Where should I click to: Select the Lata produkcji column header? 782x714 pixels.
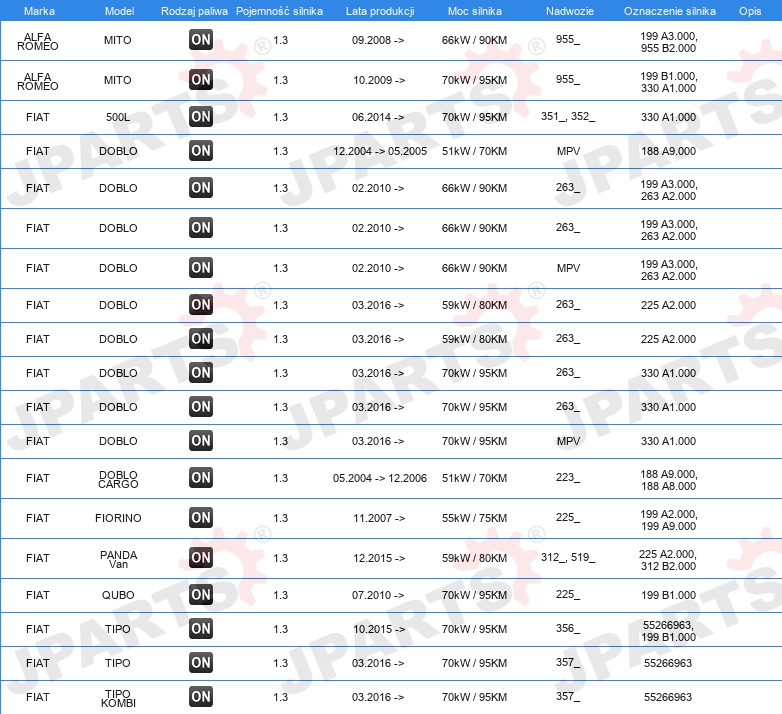click(380, 11)
